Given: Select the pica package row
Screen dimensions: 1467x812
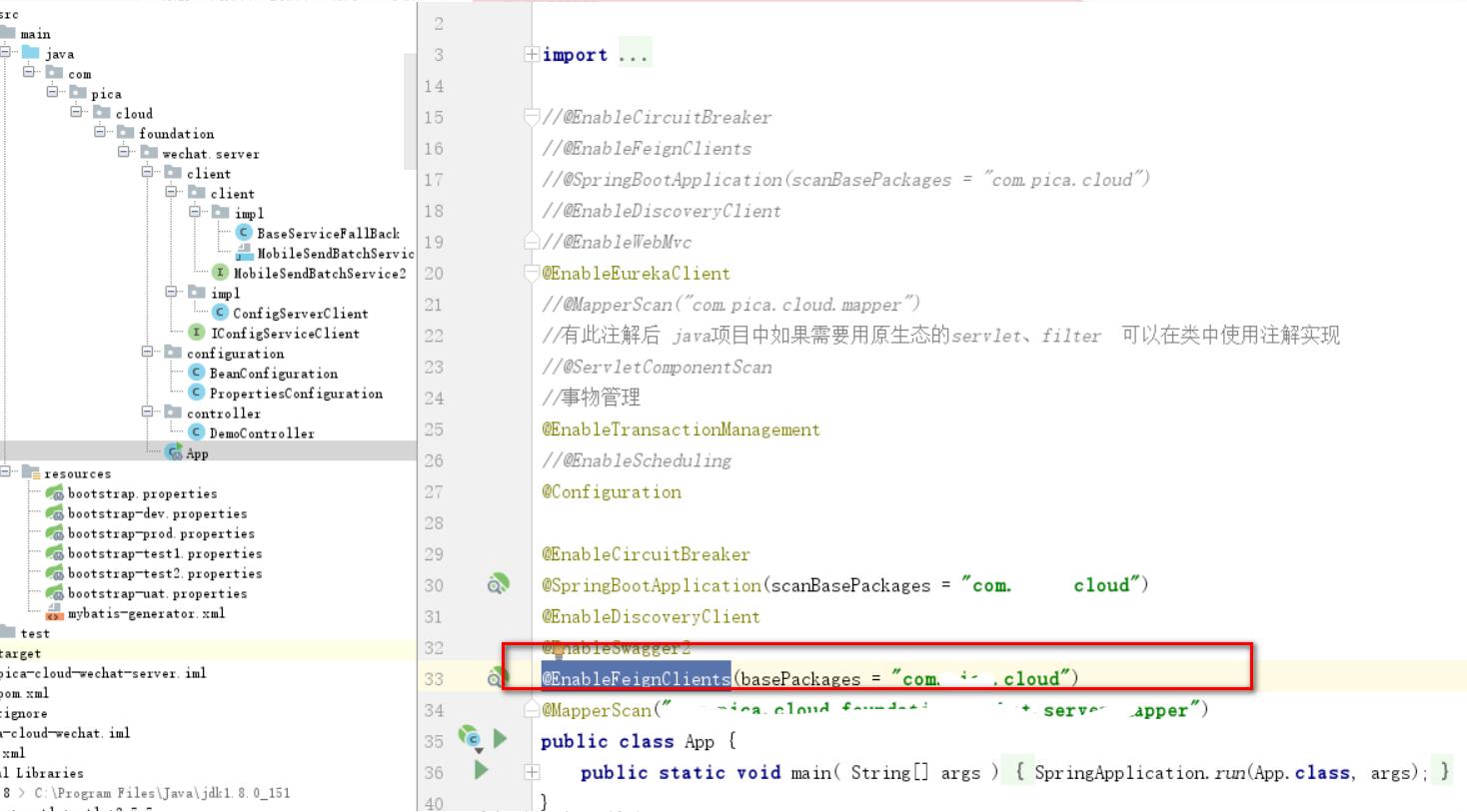Looking at the screenshot, I should 95,93.
